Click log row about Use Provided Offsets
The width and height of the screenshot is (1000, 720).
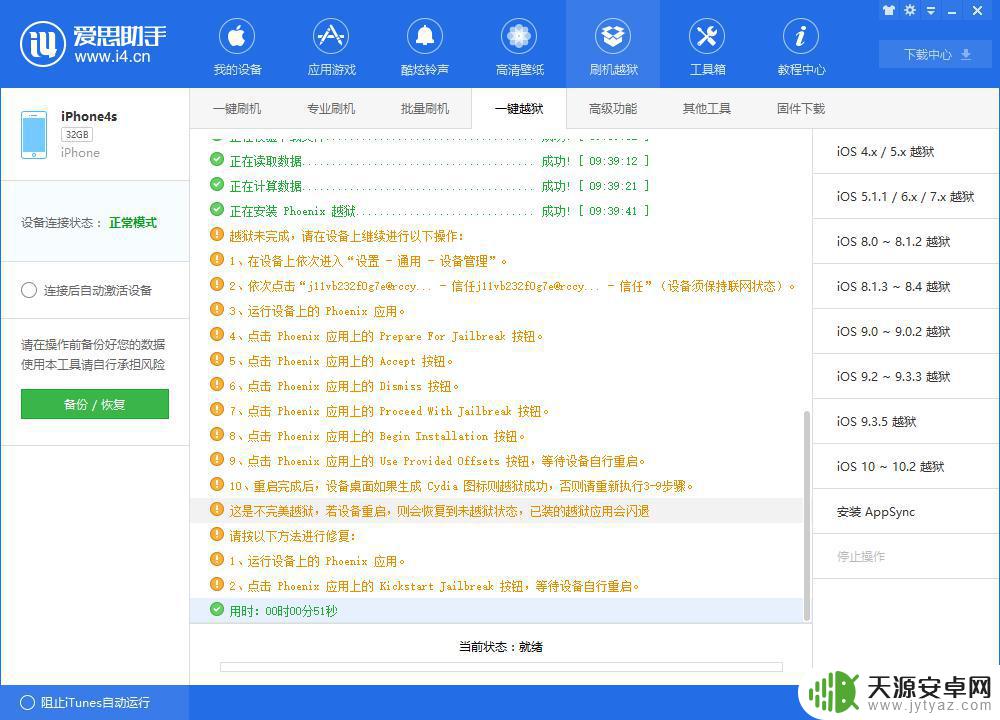click(x=496, y=461)
